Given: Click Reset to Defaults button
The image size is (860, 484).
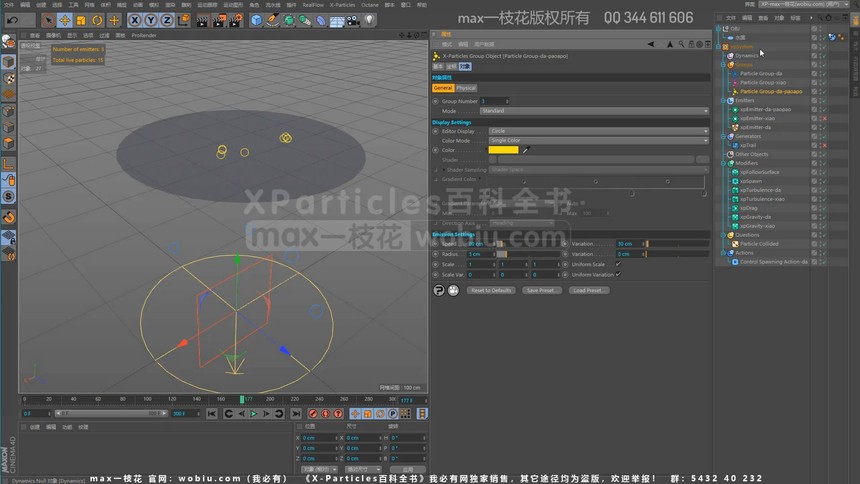Looking at the screenshot, I should pos(491,290).
